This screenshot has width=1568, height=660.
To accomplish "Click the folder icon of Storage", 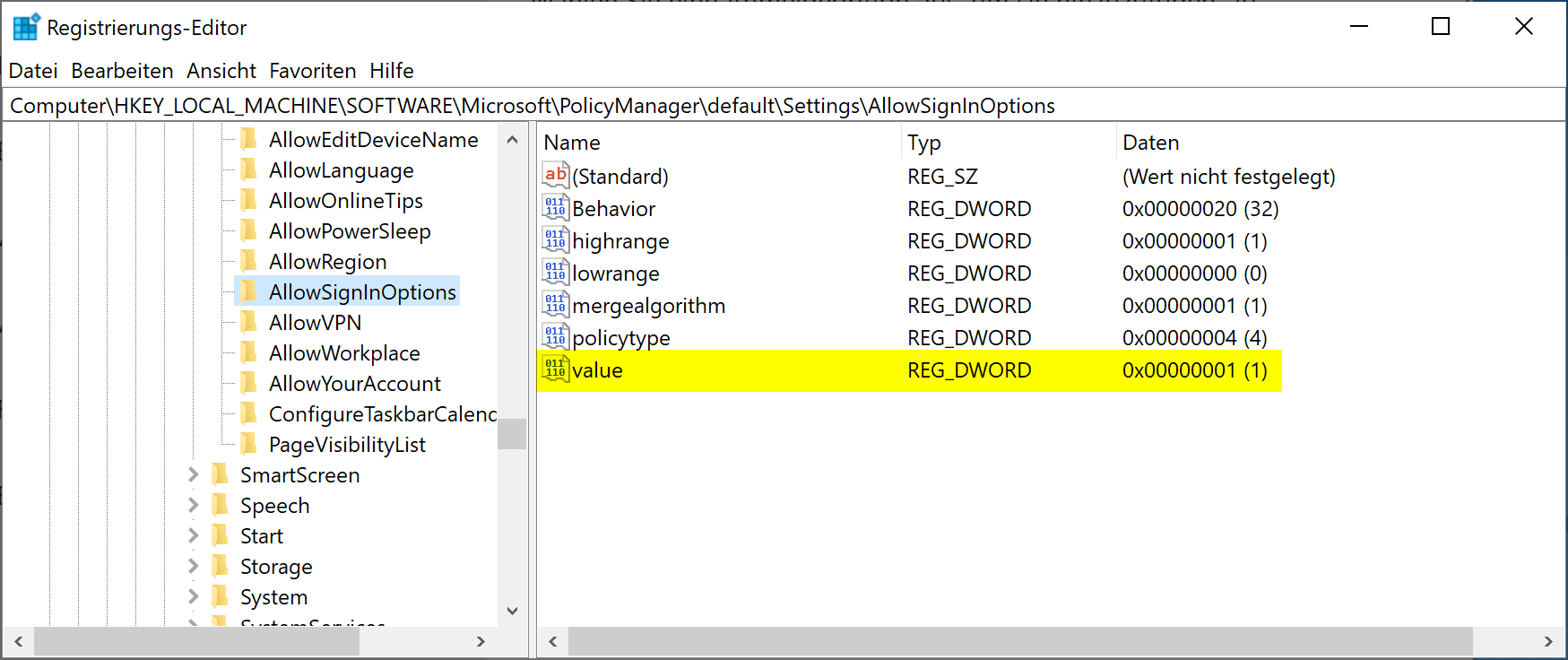I will click(221, 566).
